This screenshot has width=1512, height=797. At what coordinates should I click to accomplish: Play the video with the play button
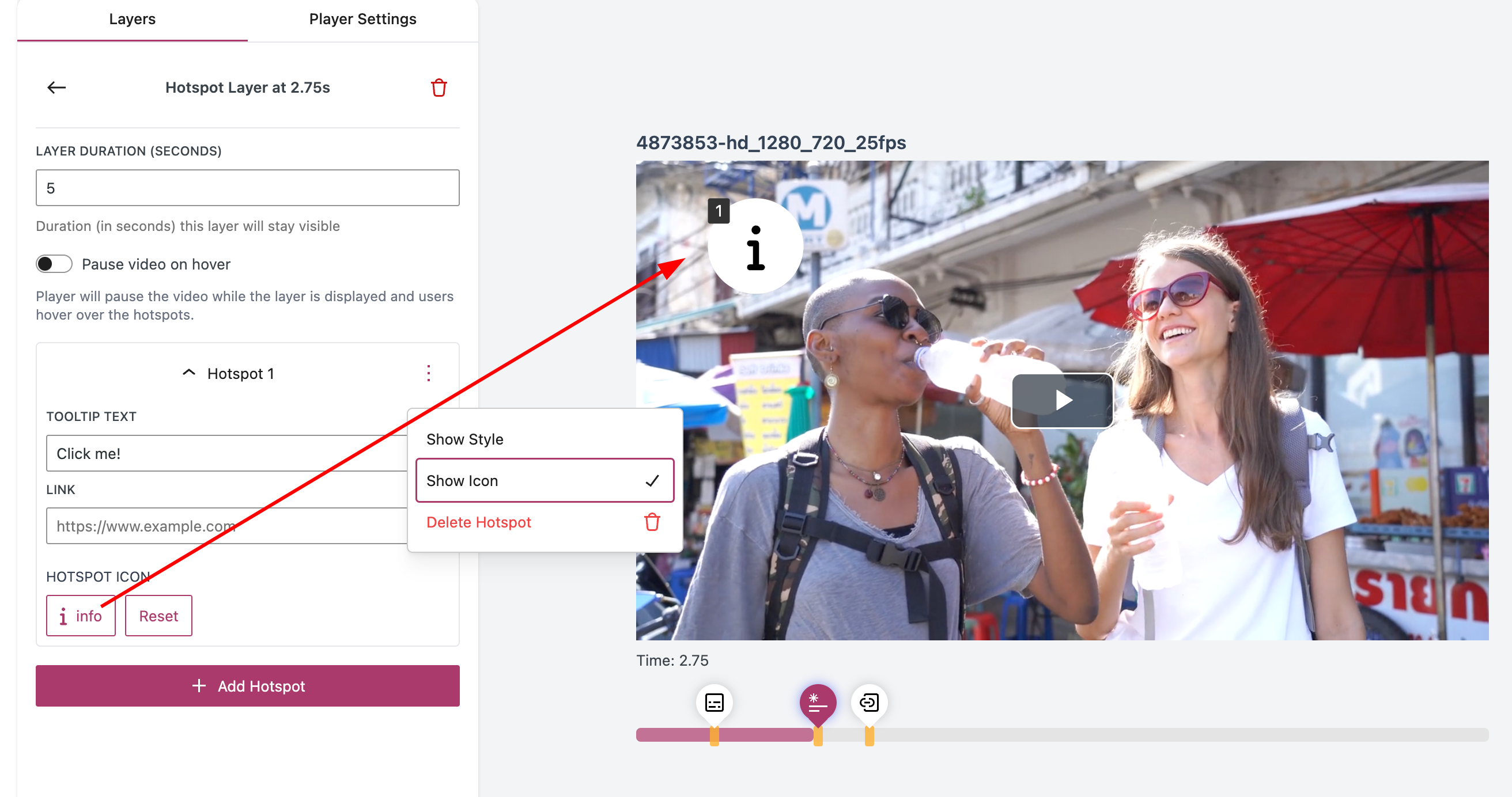[1063, 401]
